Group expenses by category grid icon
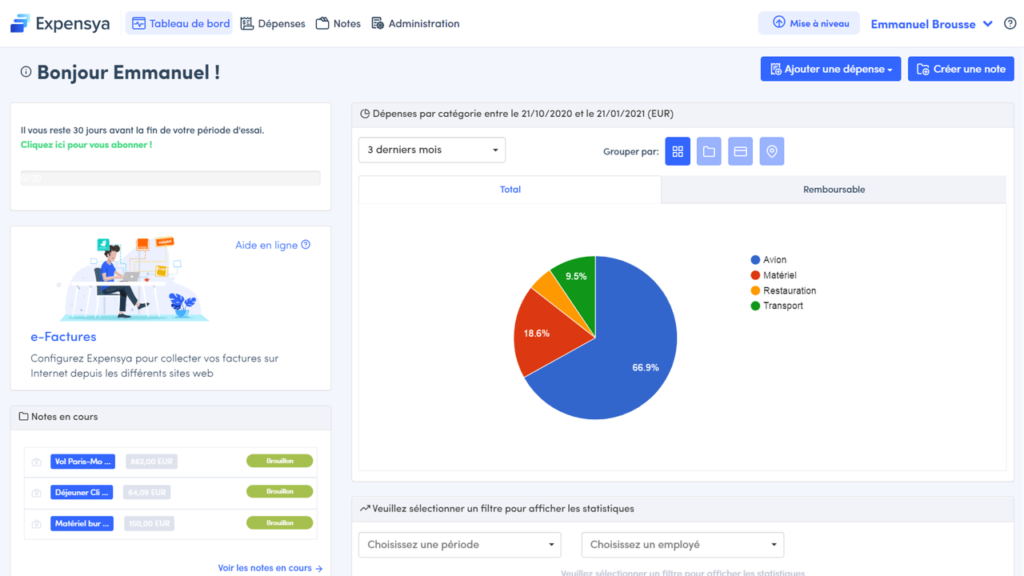Screen dimensions: 1024x576 coord(677,152)
